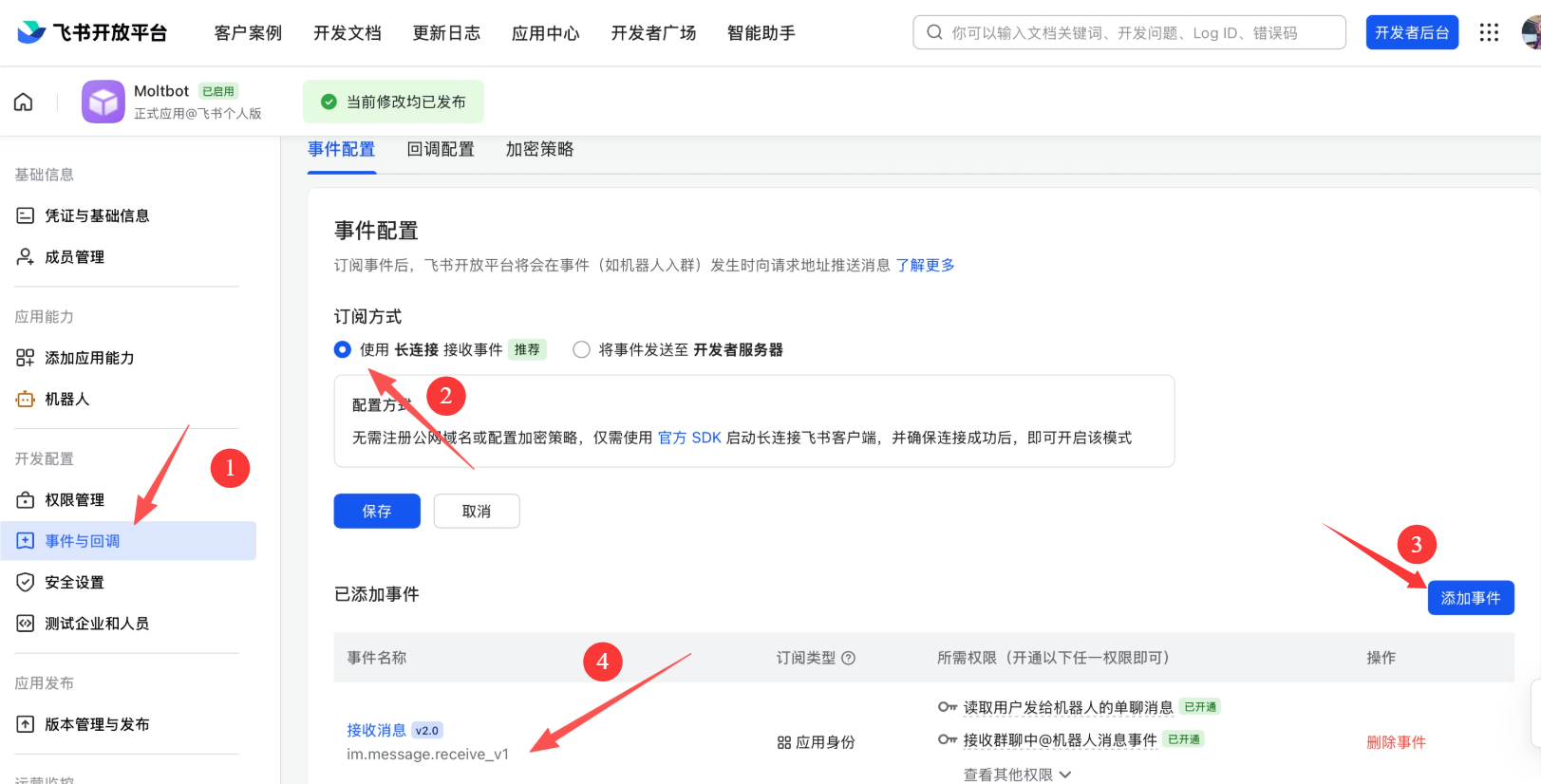
Task: Open 安全设置 in the sidebar
Action: coord(74,583)
